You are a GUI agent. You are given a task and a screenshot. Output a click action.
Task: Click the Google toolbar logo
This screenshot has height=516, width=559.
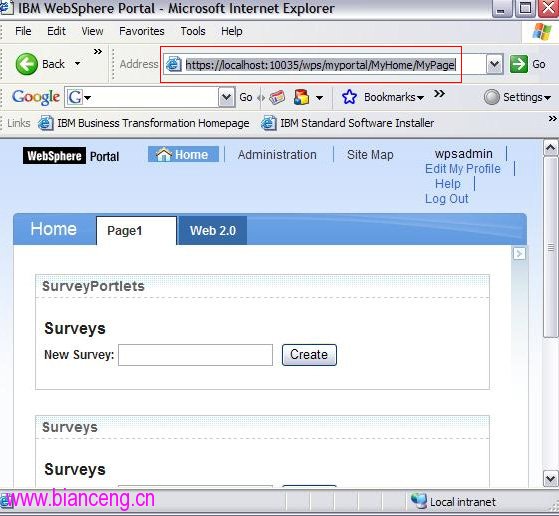(x=36, y=97)
